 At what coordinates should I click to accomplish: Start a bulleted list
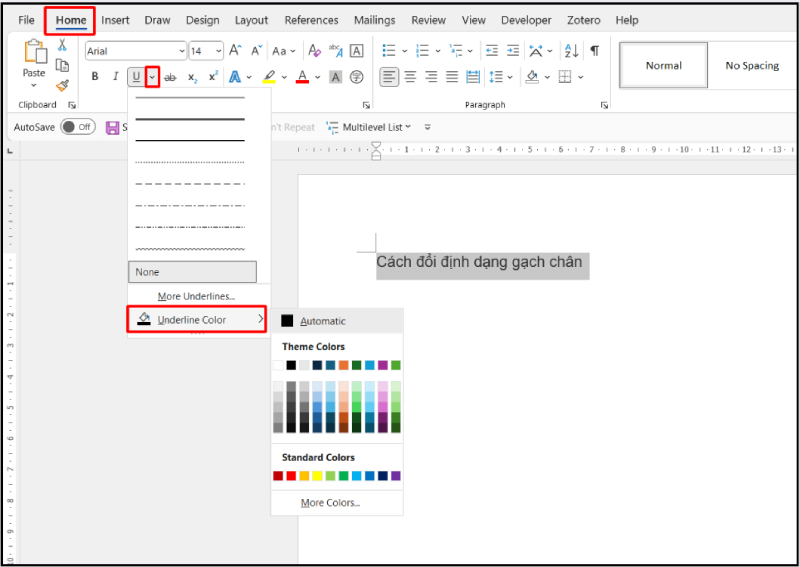389,50
